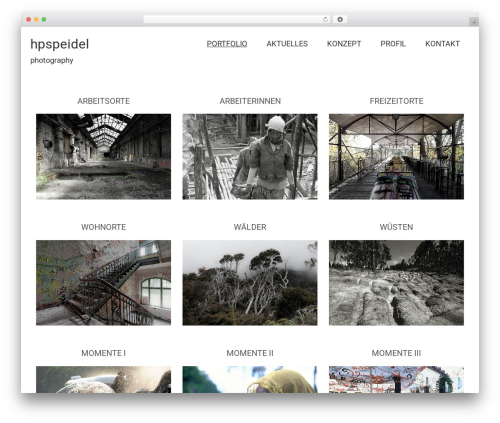500x423 pixels.
Task: Open the ARBEITERINNEN gallery heading
Action: (250, 101)
